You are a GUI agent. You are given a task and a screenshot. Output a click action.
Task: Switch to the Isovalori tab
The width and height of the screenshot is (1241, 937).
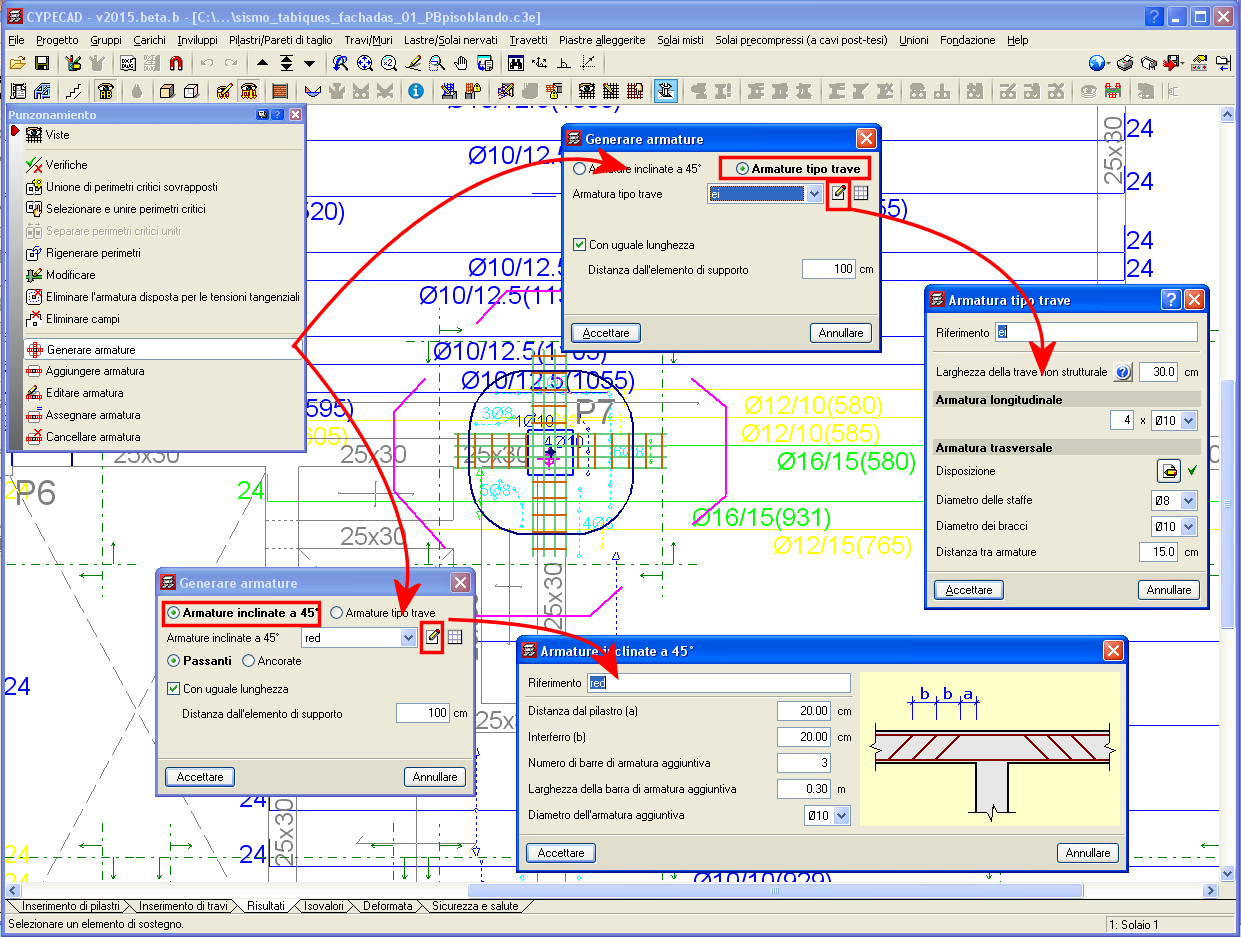324,906
